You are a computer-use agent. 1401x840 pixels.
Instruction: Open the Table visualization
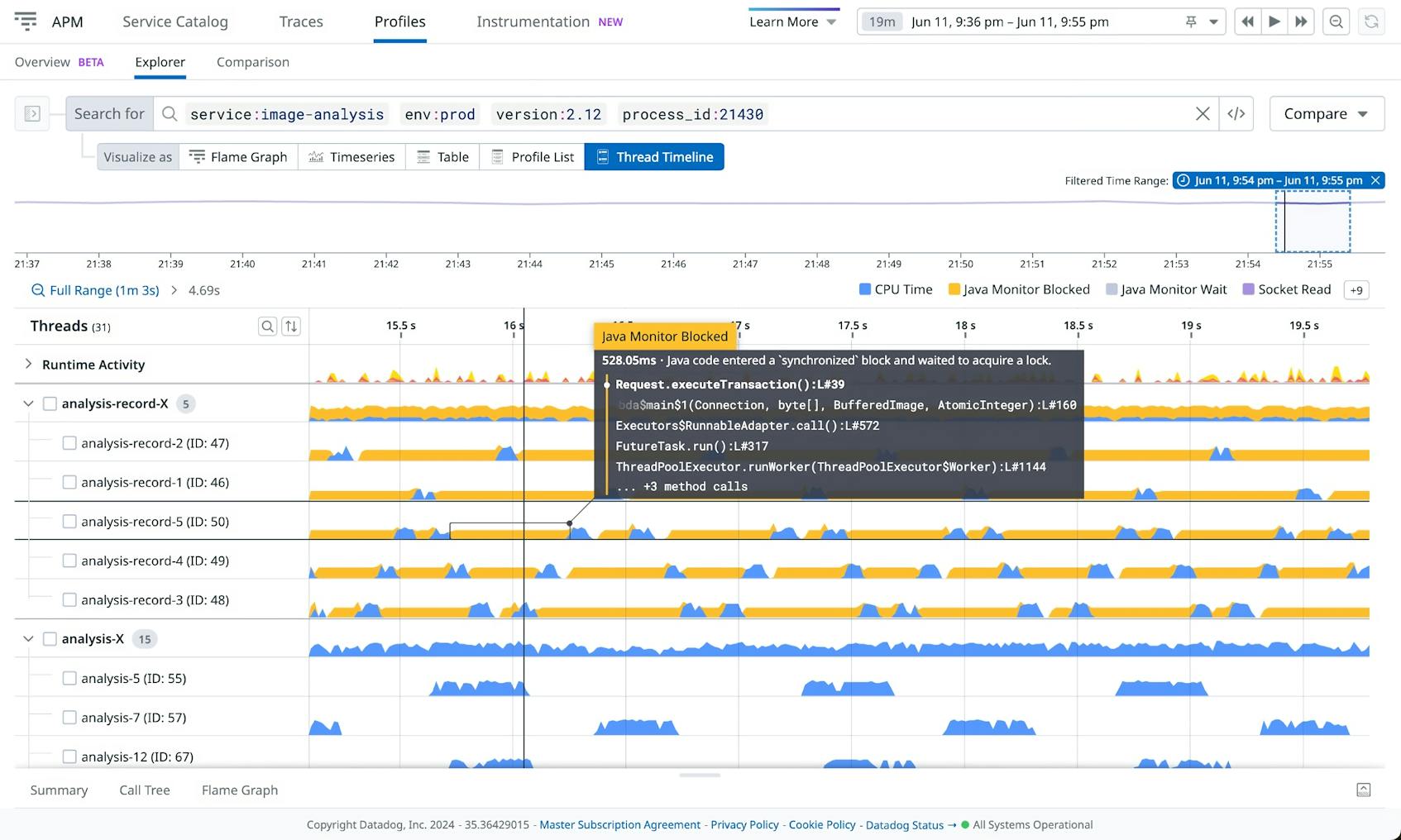point(442,156)
